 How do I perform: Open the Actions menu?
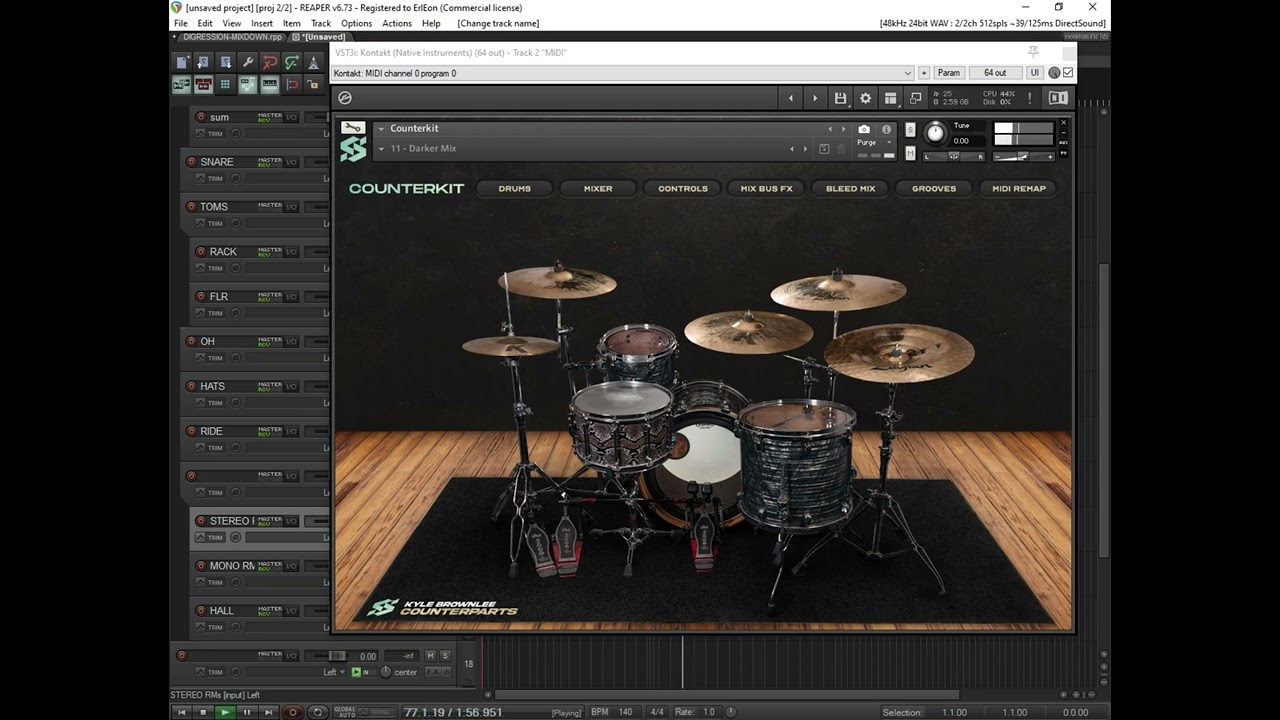point(397,23)
